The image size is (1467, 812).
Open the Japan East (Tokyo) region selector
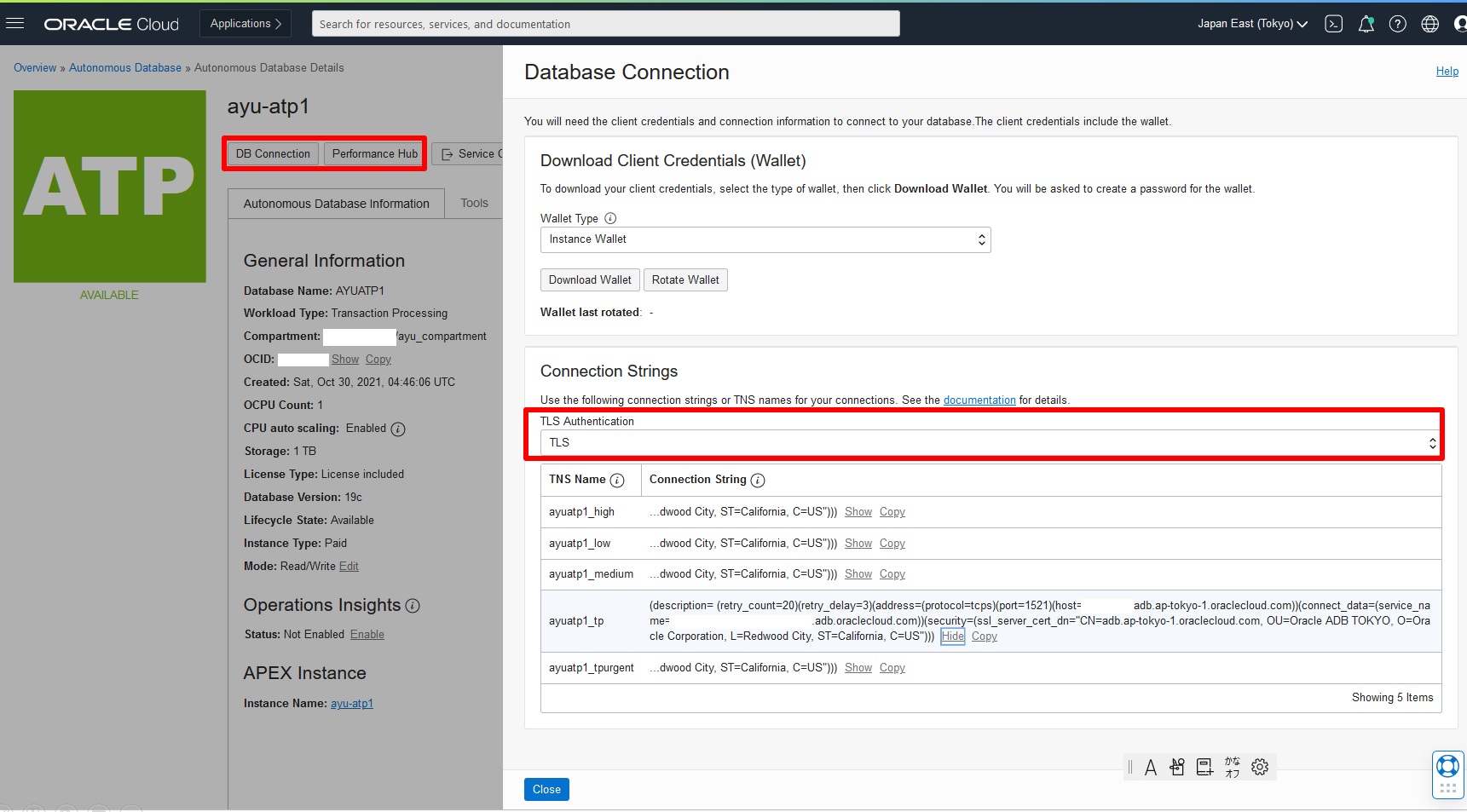pyautogui.click(x=1252, y=24)
